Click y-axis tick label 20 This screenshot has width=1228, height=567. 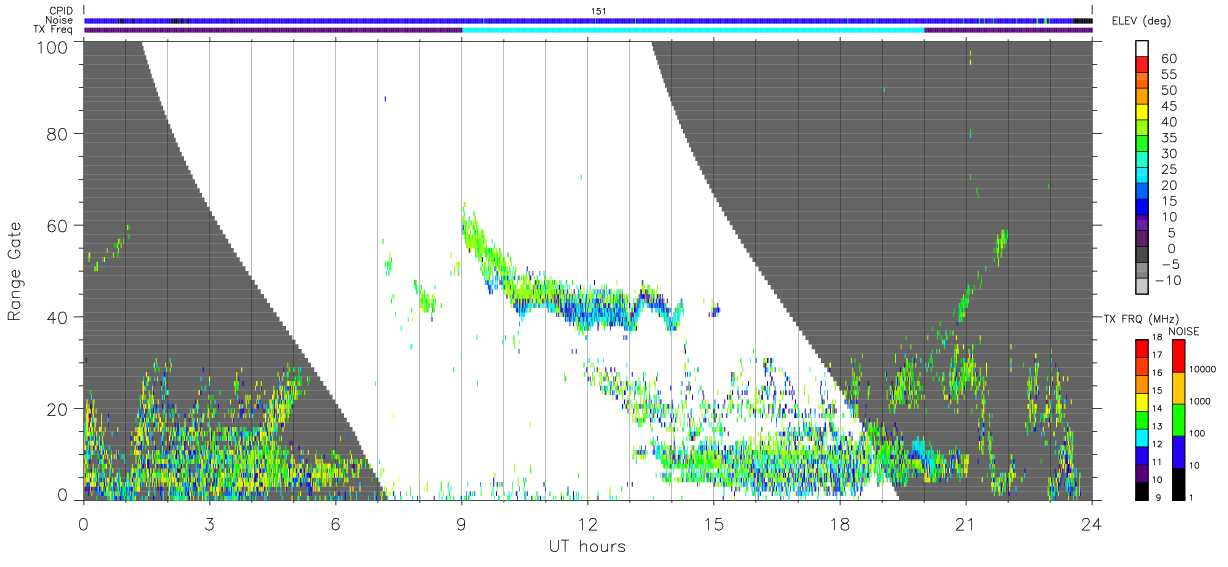click(x=59, y=409)
